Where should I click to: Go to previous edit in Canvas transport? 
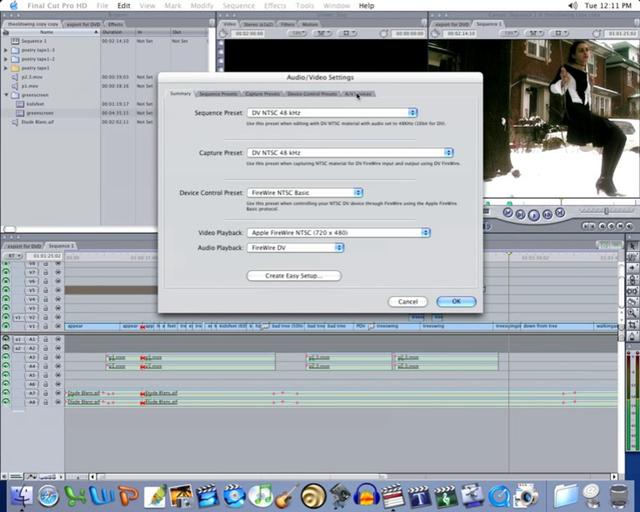(508, 213)
